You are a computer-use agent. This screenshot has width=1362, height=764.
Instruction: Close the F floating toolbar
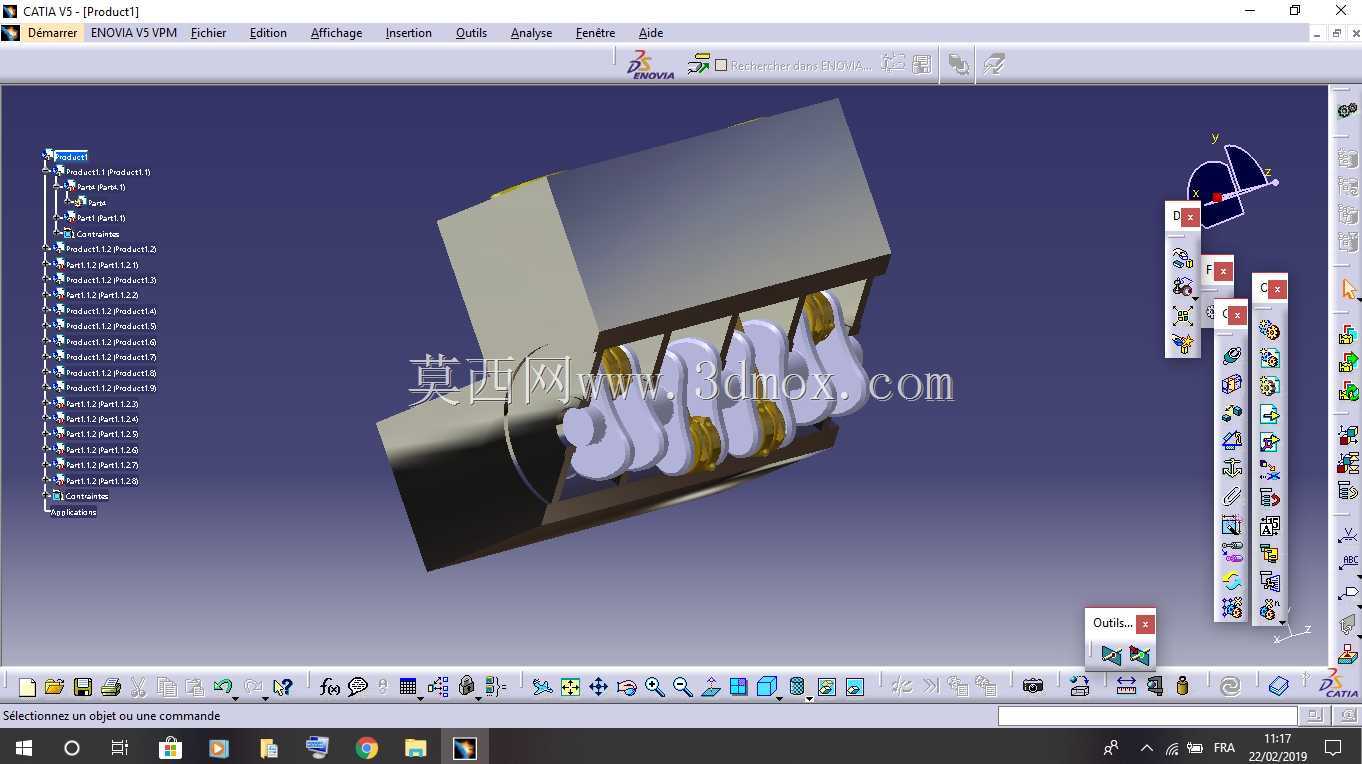pos(1223,270)
